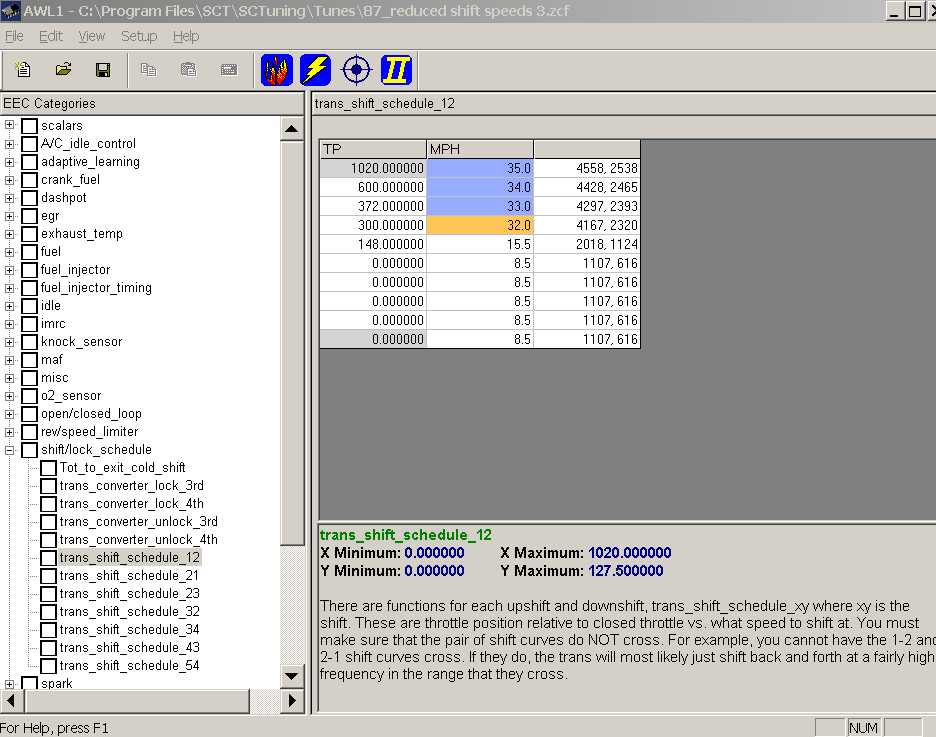The image size is (936, 737).
Task: Click the Copy toolbar icon
Action: click(148, 70)
